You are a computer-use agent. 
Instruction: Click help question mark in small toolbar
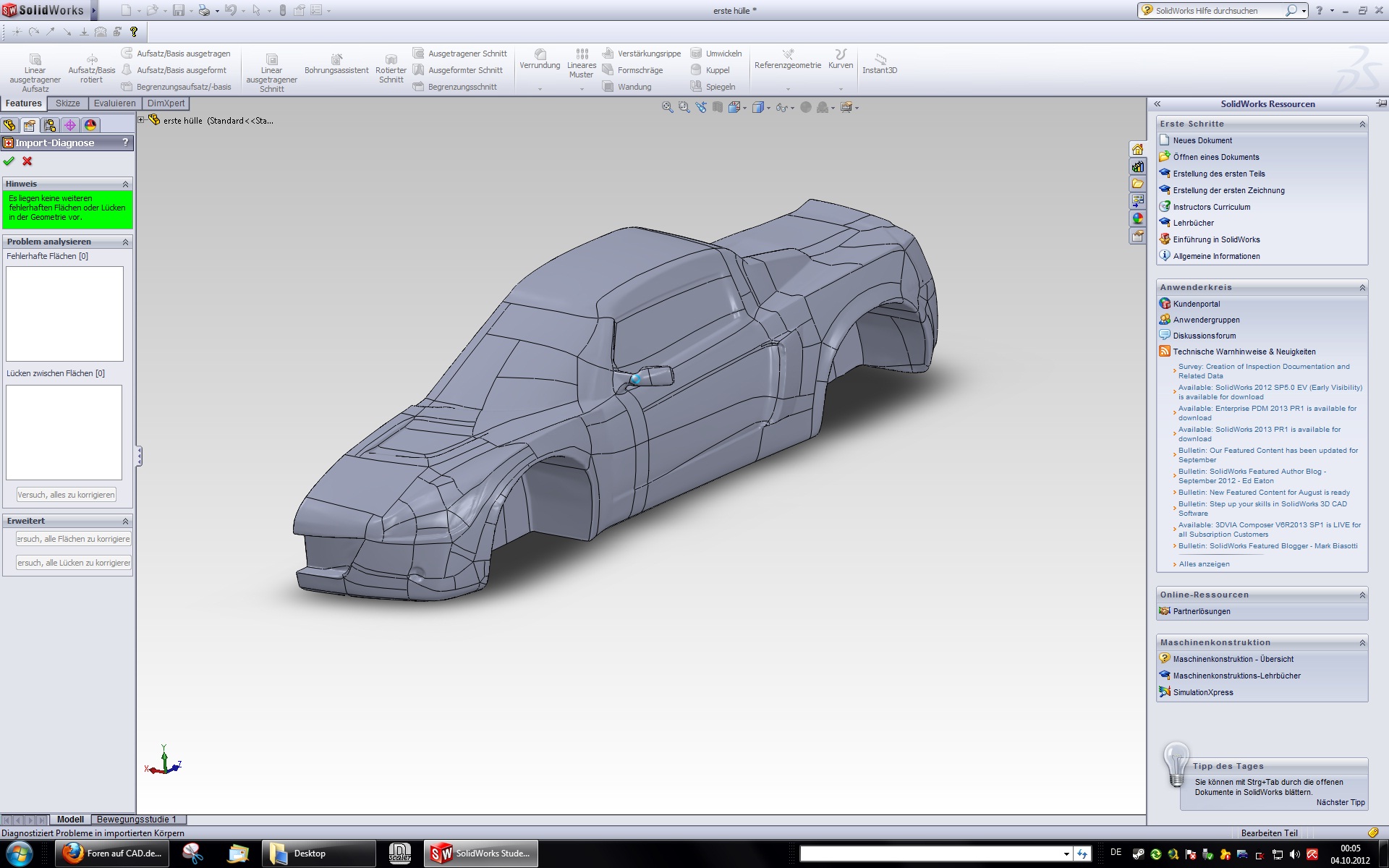134,32
